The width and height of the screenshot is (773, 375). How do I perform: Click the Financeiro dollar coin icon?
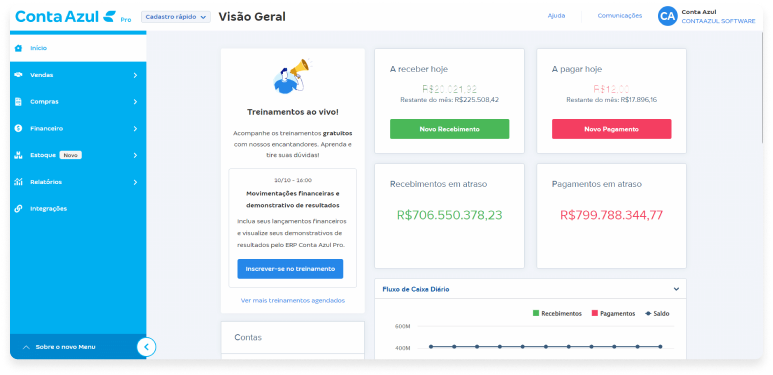tap(19, 128)
